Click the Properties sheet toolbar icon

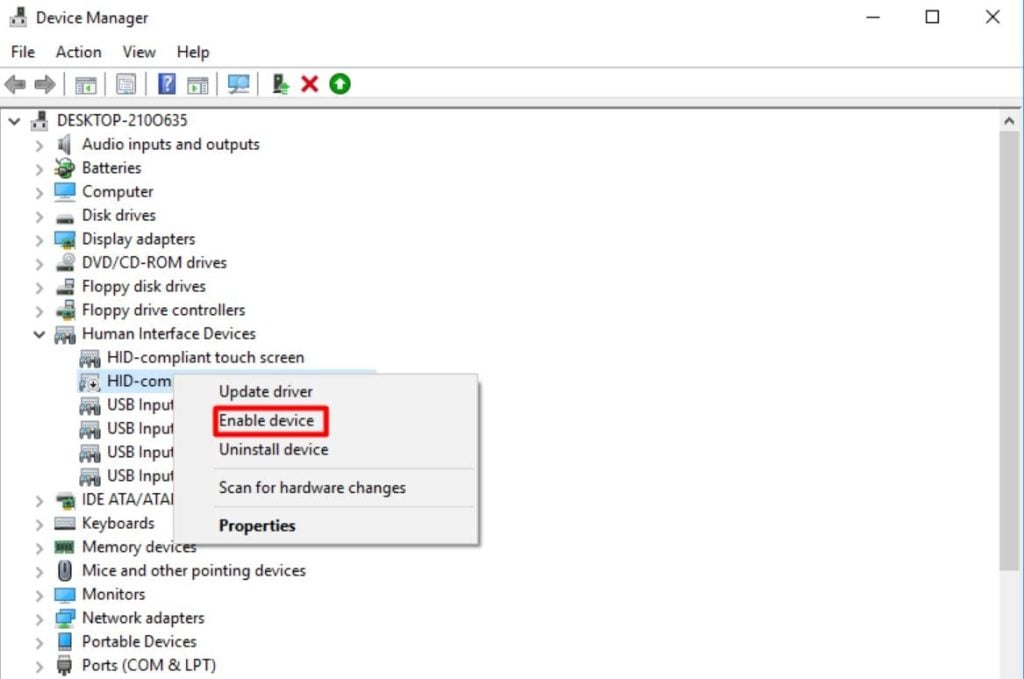click(x=126, y=84)
